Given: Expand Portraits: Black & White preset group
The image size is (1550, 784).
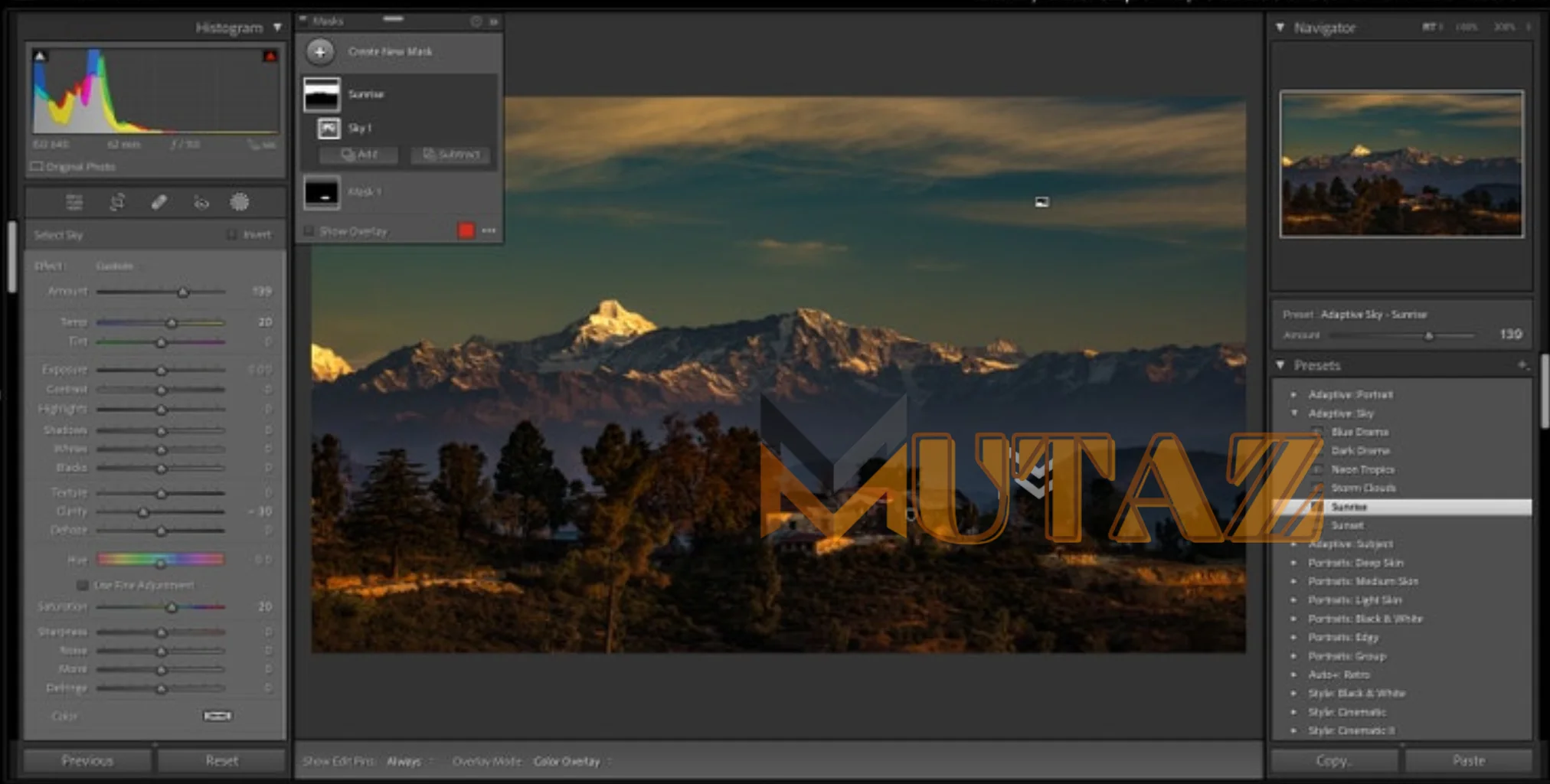Looking at the screenshot, I should click(x=1293, y=619).
